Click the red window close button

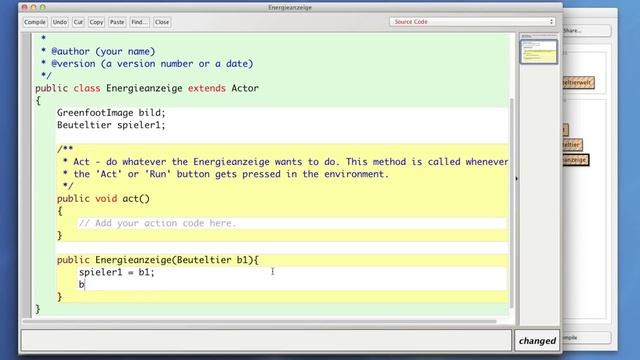(x=24, y=7)
